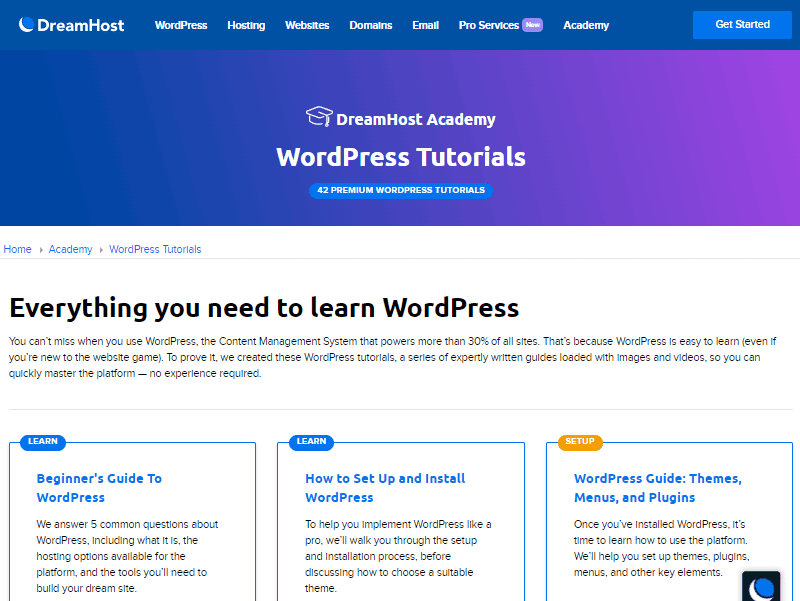This screenshot has height=601, width=800.
Task: Click the SETUP tag on Themes guide card
Action: [580, 442]
